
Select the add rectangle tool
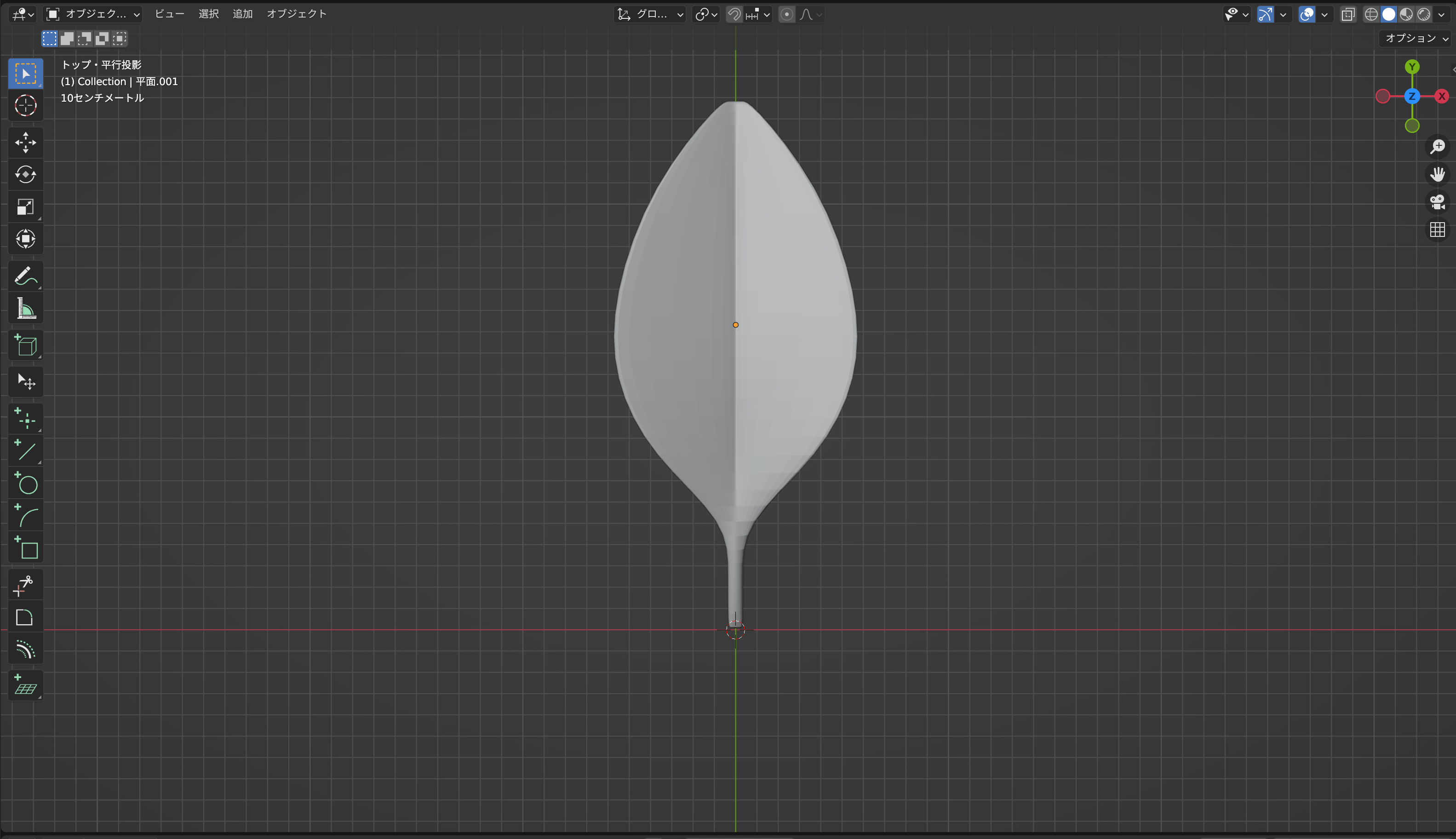click(x=25, y=547)
